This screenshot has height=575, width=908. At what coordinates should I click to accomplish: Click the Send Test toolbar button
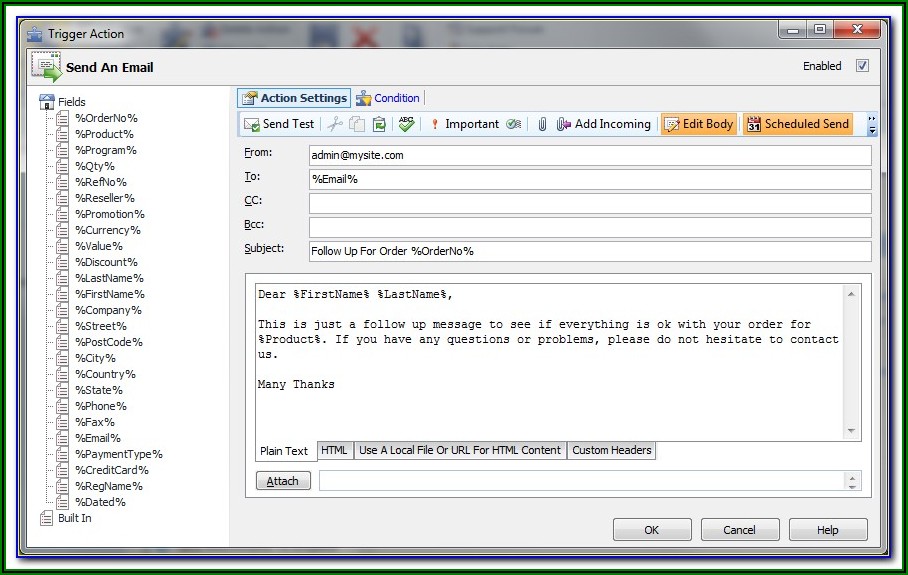(x=279, y=124)
